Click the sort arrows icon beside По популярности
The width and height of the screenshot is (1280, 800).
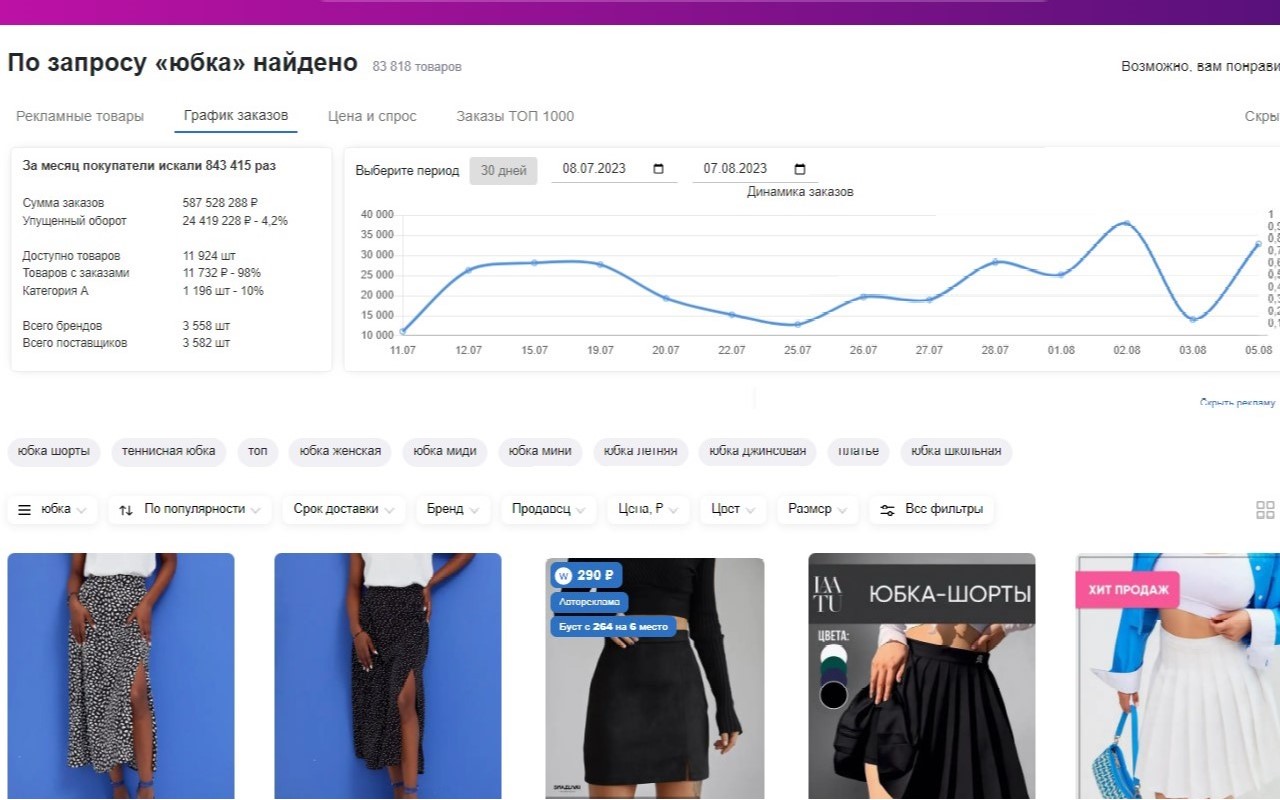(x=126, y=509)
